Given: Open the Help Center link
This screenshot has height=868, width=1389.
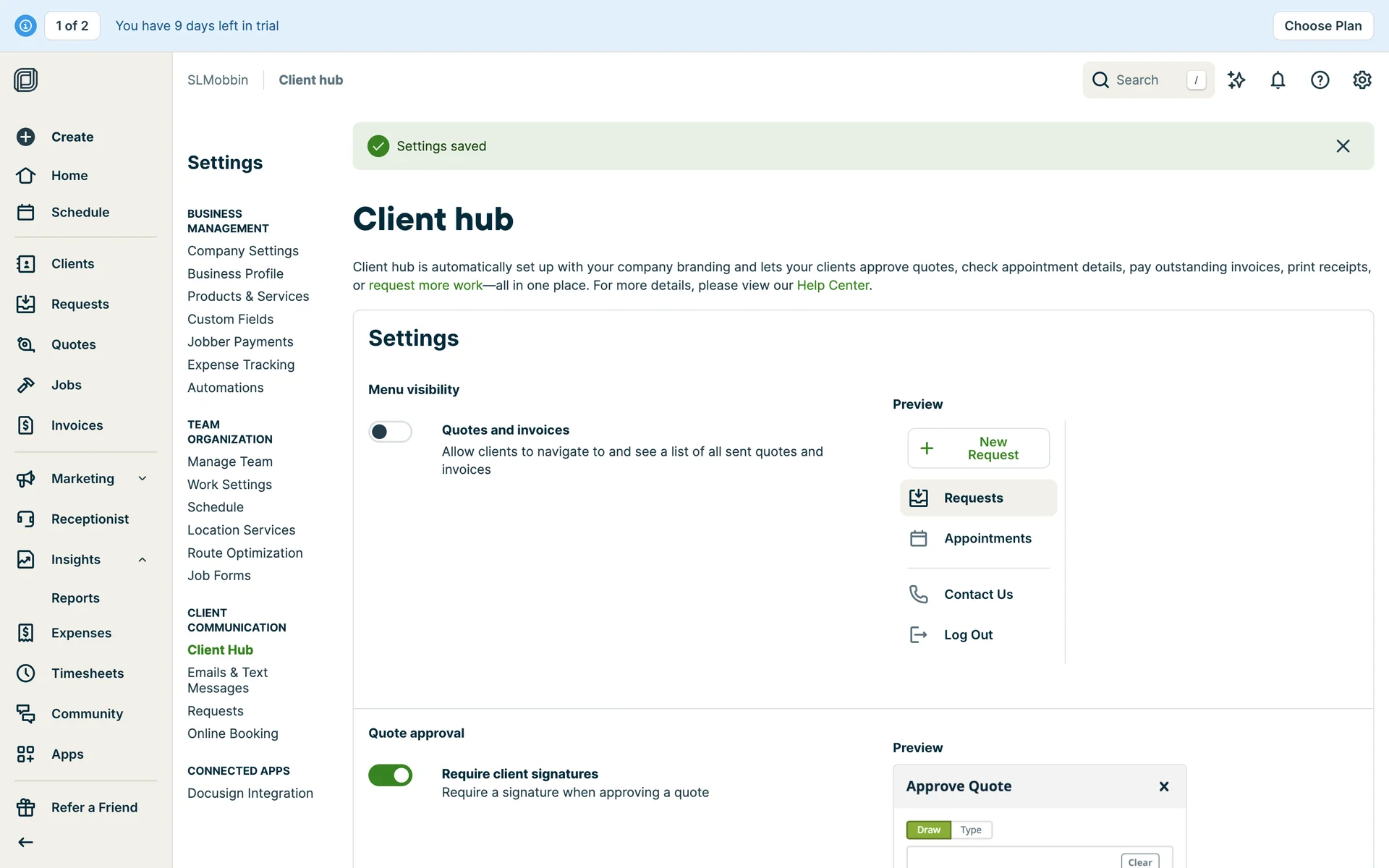Looking at the screenshot, I should pyautogui.click(x=832, y=286).
